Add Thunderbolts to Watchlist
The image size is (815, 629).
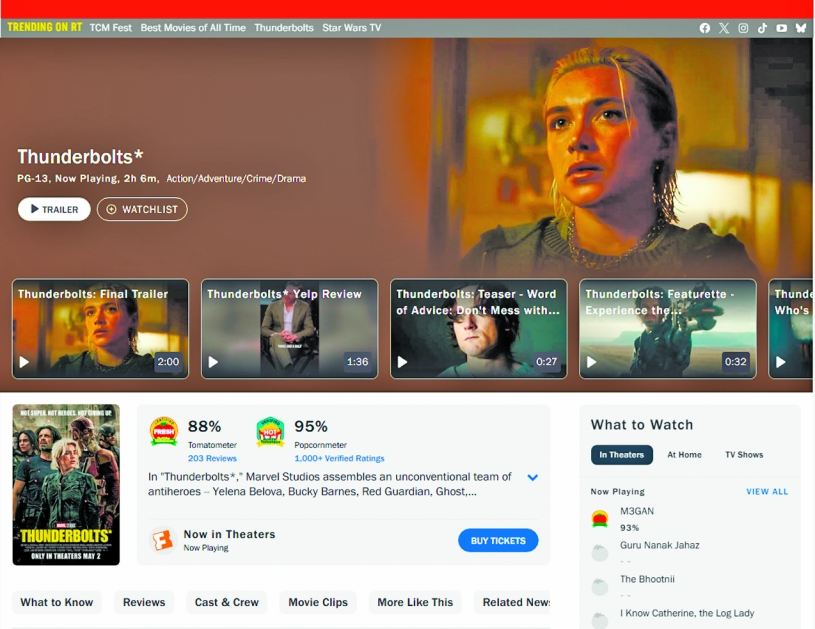click(x=142, y=209)
